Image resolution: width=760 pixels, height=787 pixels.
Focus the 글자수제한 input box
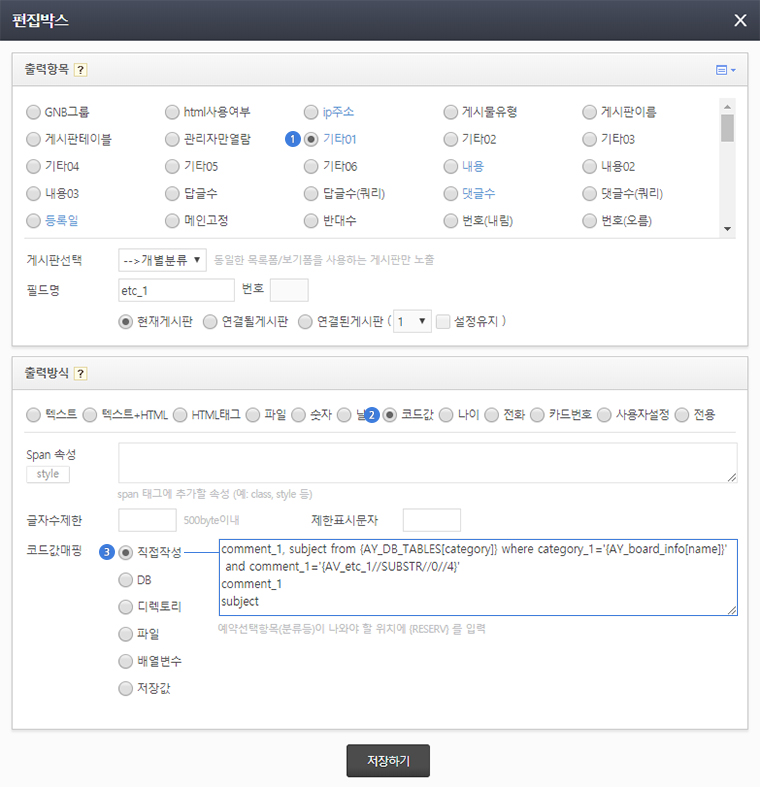147,520
